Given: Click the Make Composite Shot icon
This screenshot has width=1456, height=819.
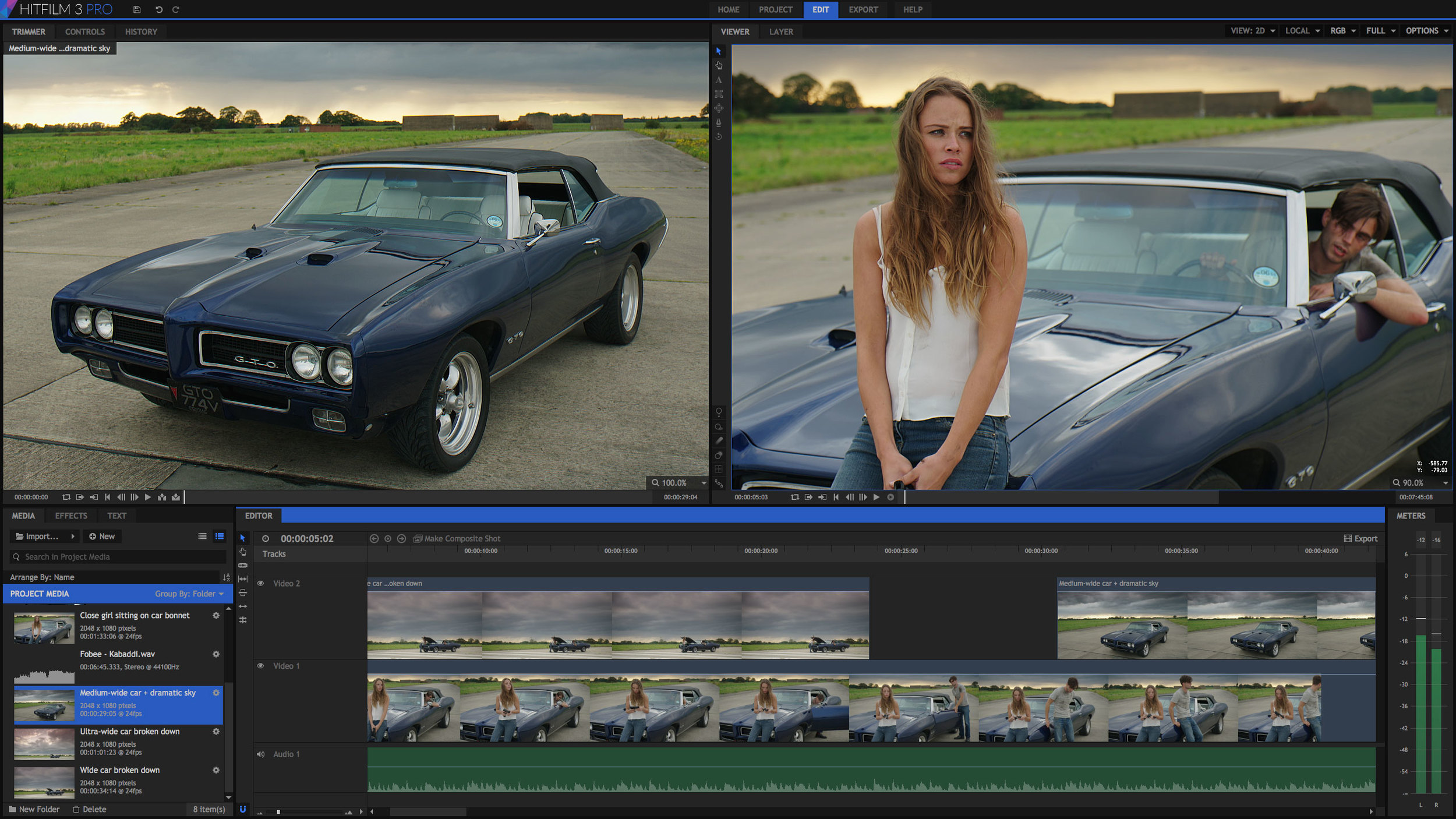Looking at the screenshot, I should pos(418,539).
